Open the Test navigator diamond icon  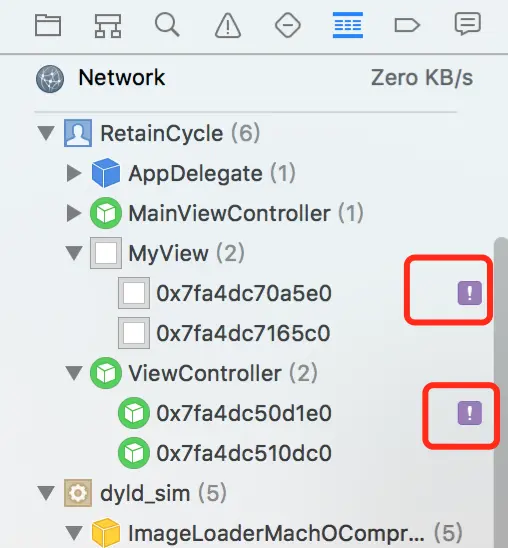(x=288, y=25)
